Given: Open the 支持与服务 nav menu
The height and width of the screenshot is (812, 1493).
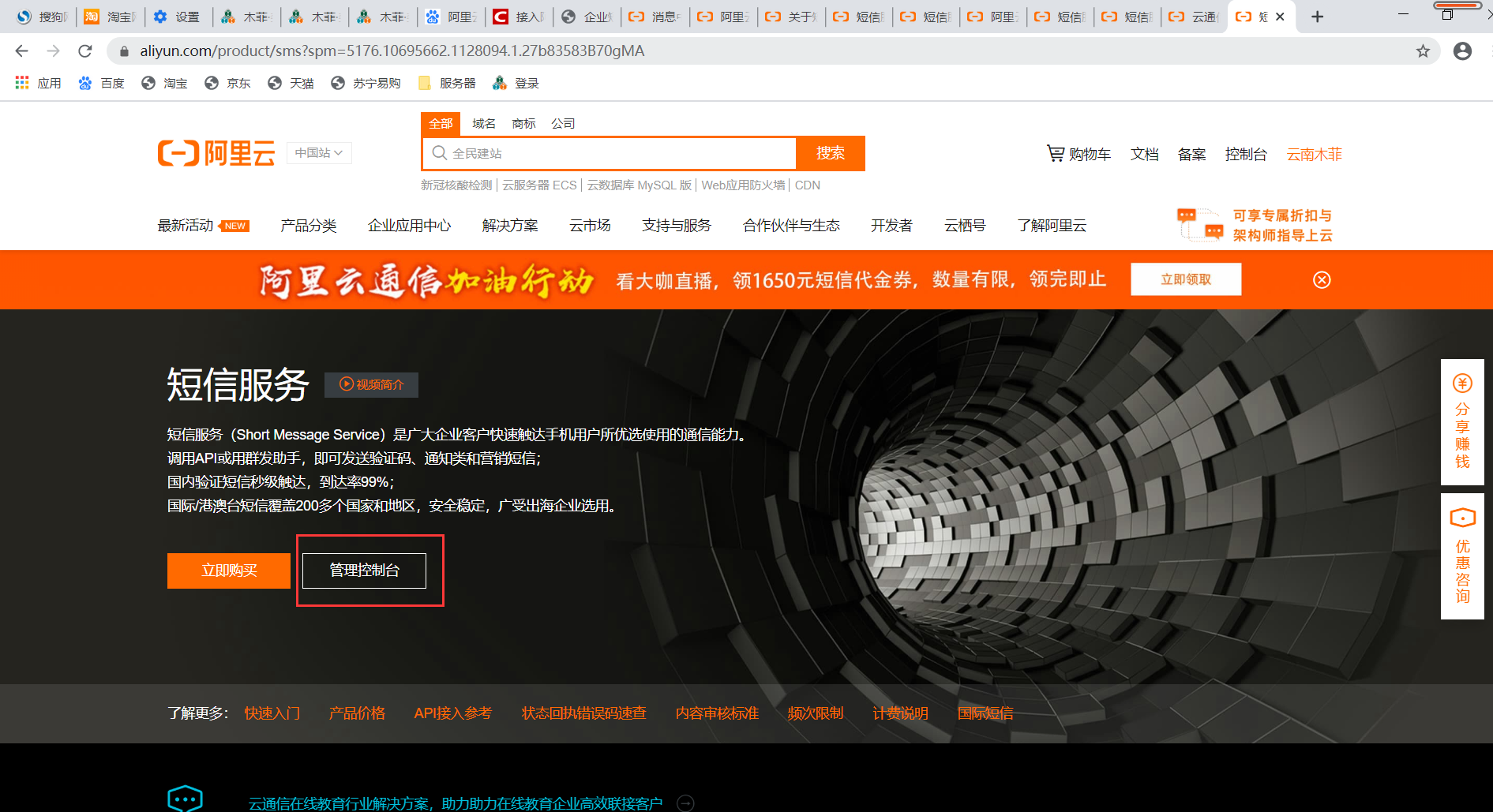Looking at the screenshot, I should coord(677,226).
